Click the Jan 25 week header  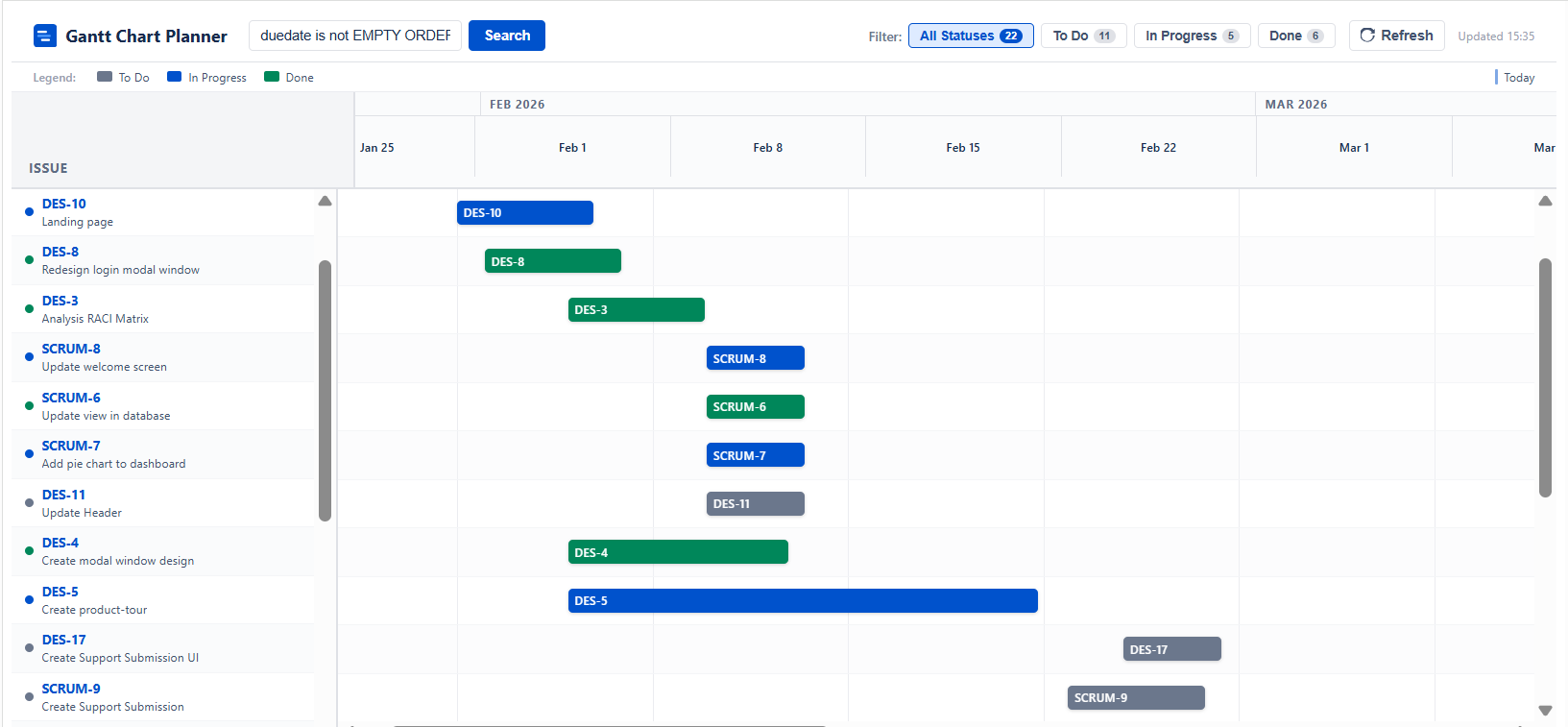click(376, 147)
